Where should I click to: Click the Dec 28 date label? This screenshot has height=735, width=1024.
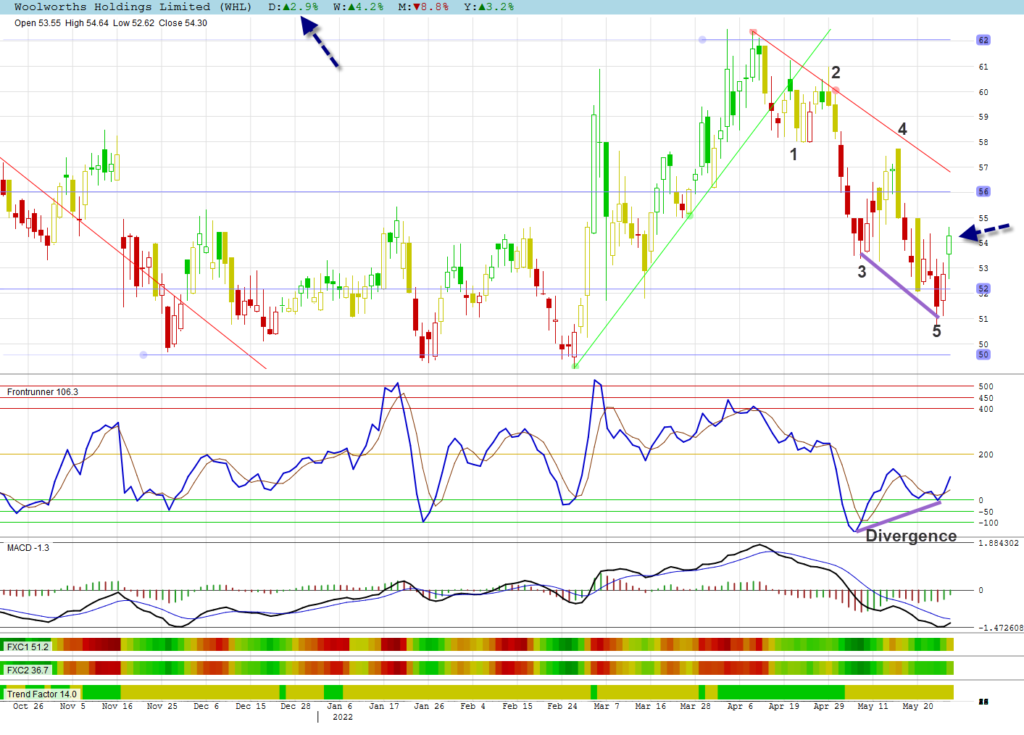pos(295,706)
